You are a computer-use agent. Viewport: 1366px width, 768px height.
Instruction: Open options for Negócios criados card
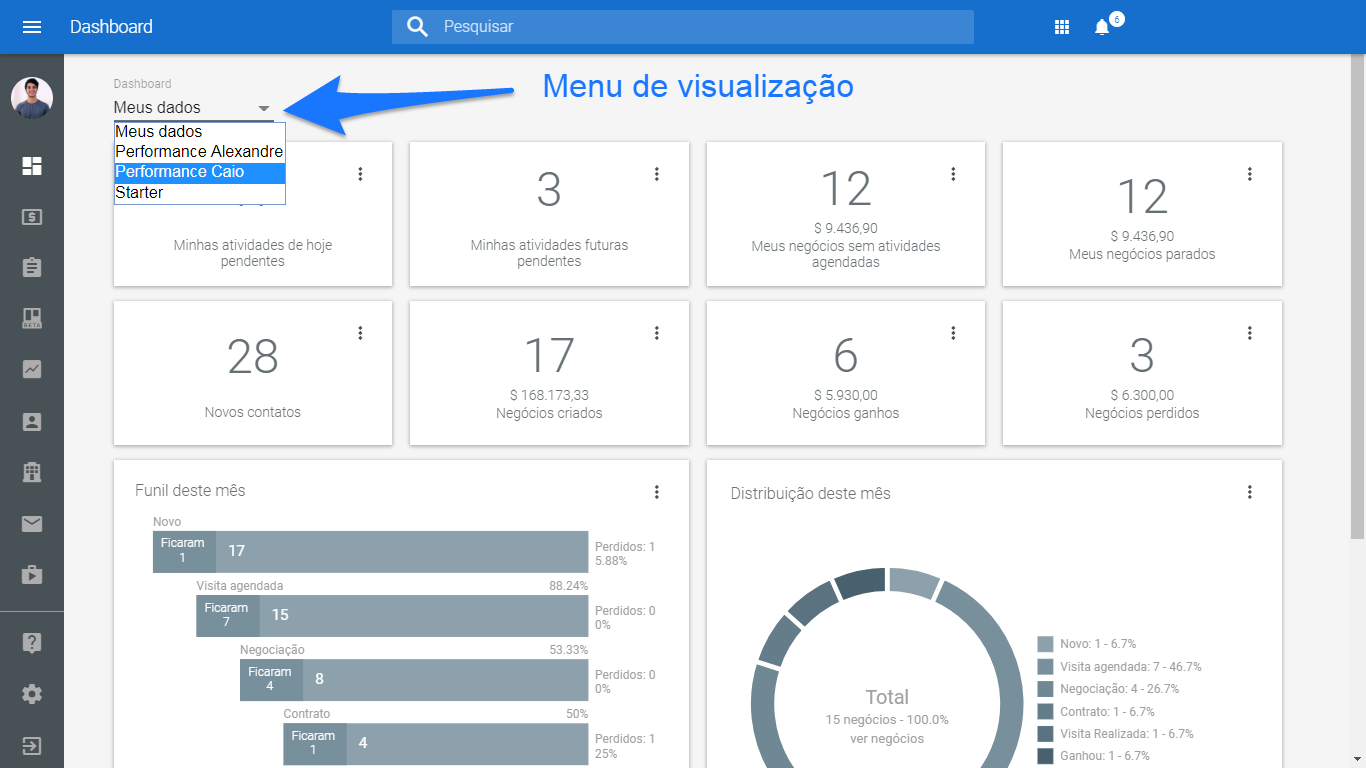pyautogui.click(x=657, y=333)
